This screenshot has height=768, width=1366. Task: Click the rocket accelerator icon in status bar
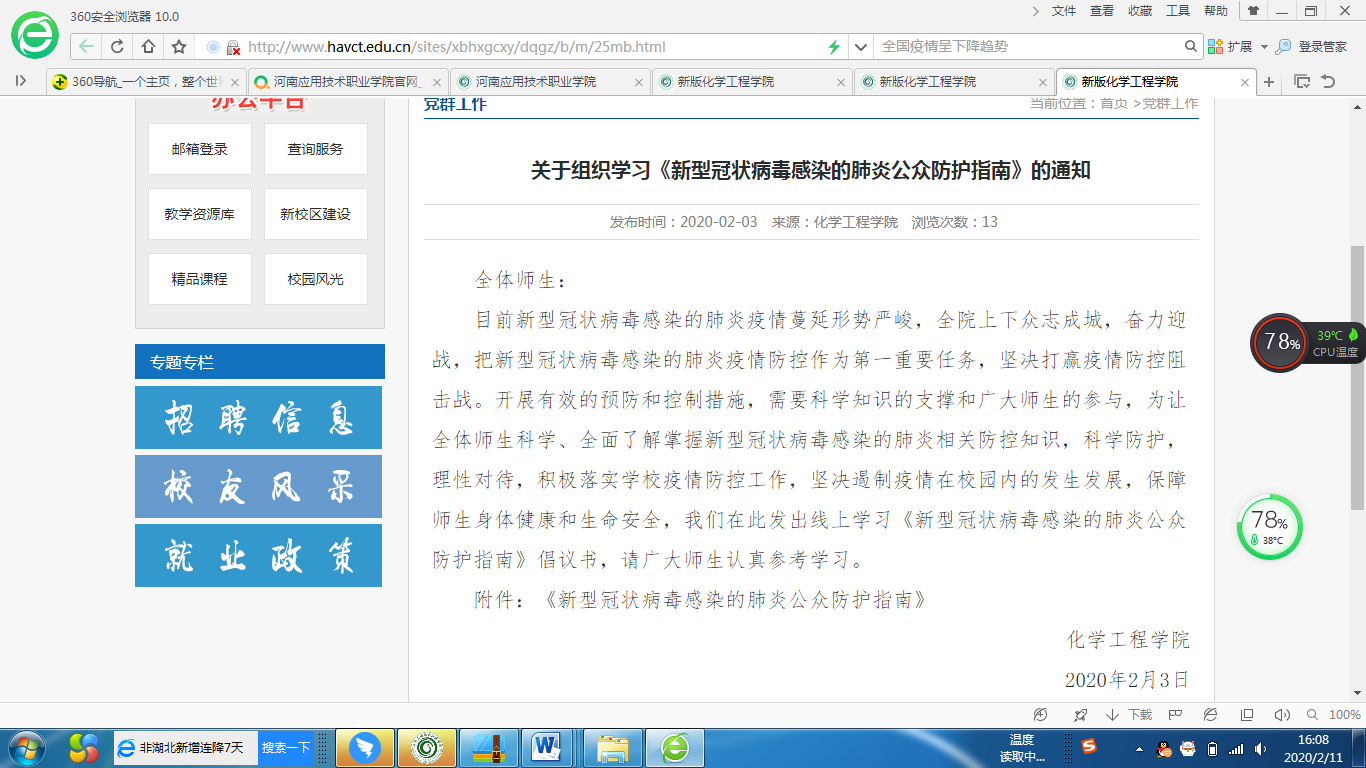point(1080,715)
